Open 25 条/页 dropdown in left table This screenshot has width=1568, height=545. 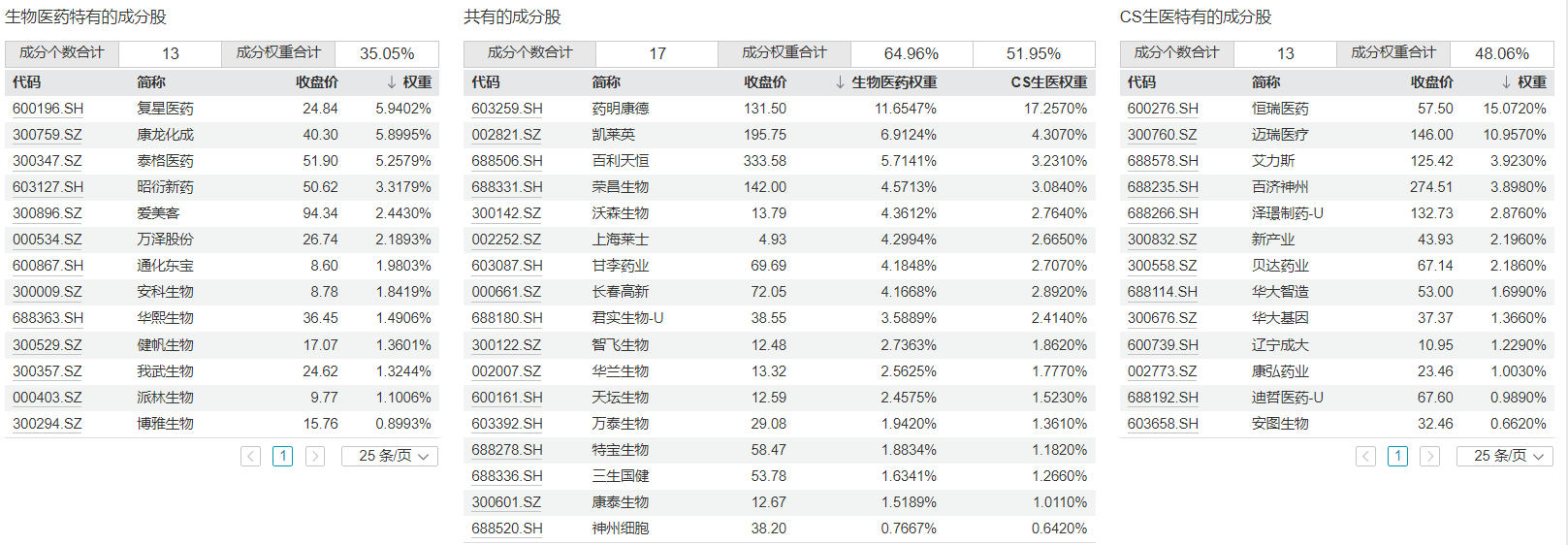click(x=390, y=456)
